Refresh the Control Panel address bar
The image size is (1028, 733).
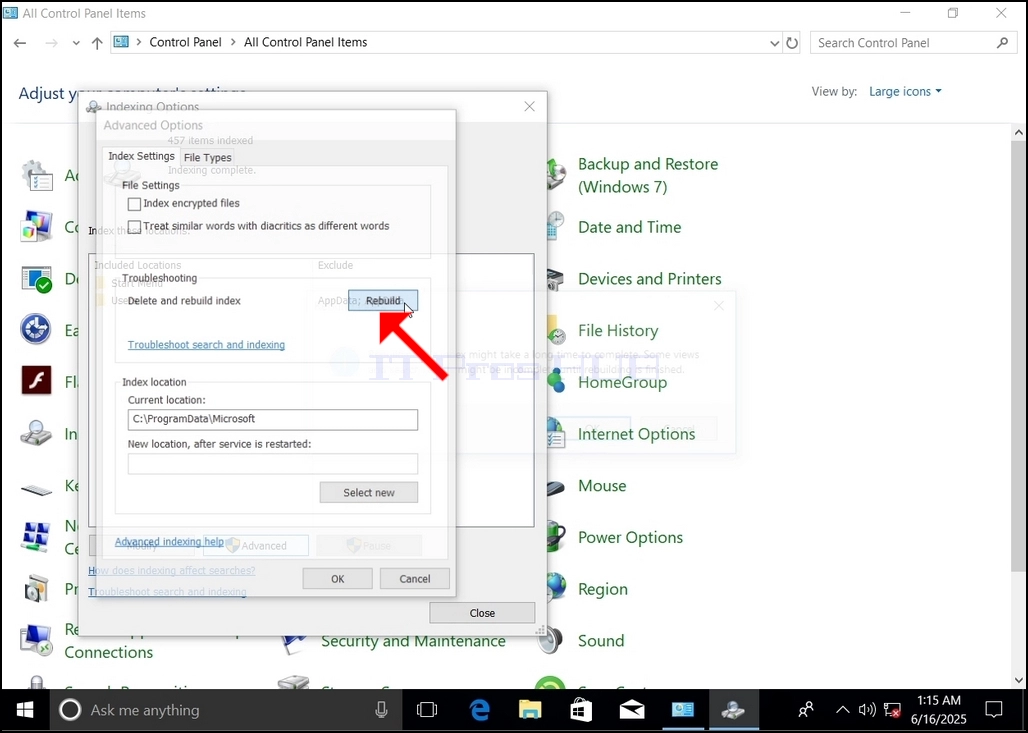[792, 43]
